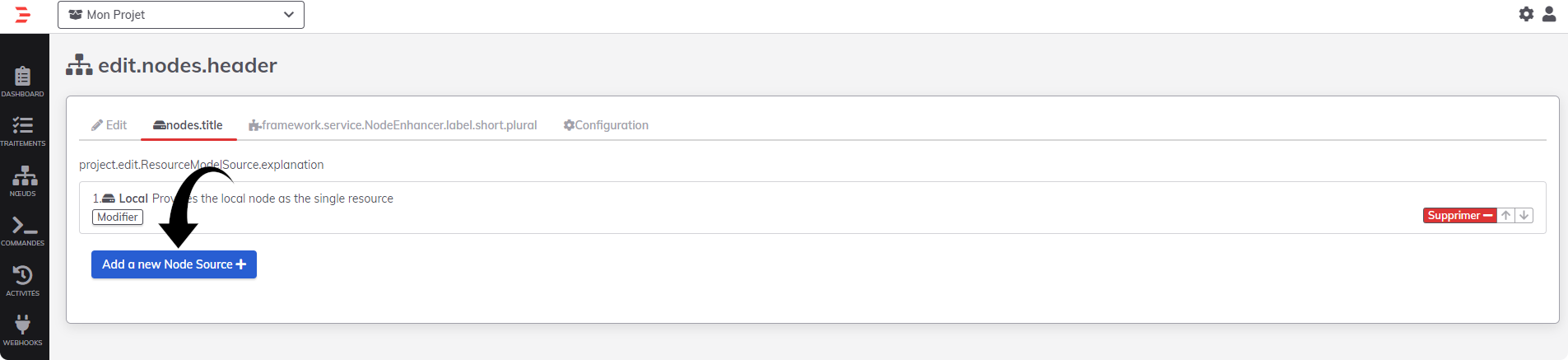Open the NodeEnhancer plugins tab

pyautogui.click(x=393, y=125)
